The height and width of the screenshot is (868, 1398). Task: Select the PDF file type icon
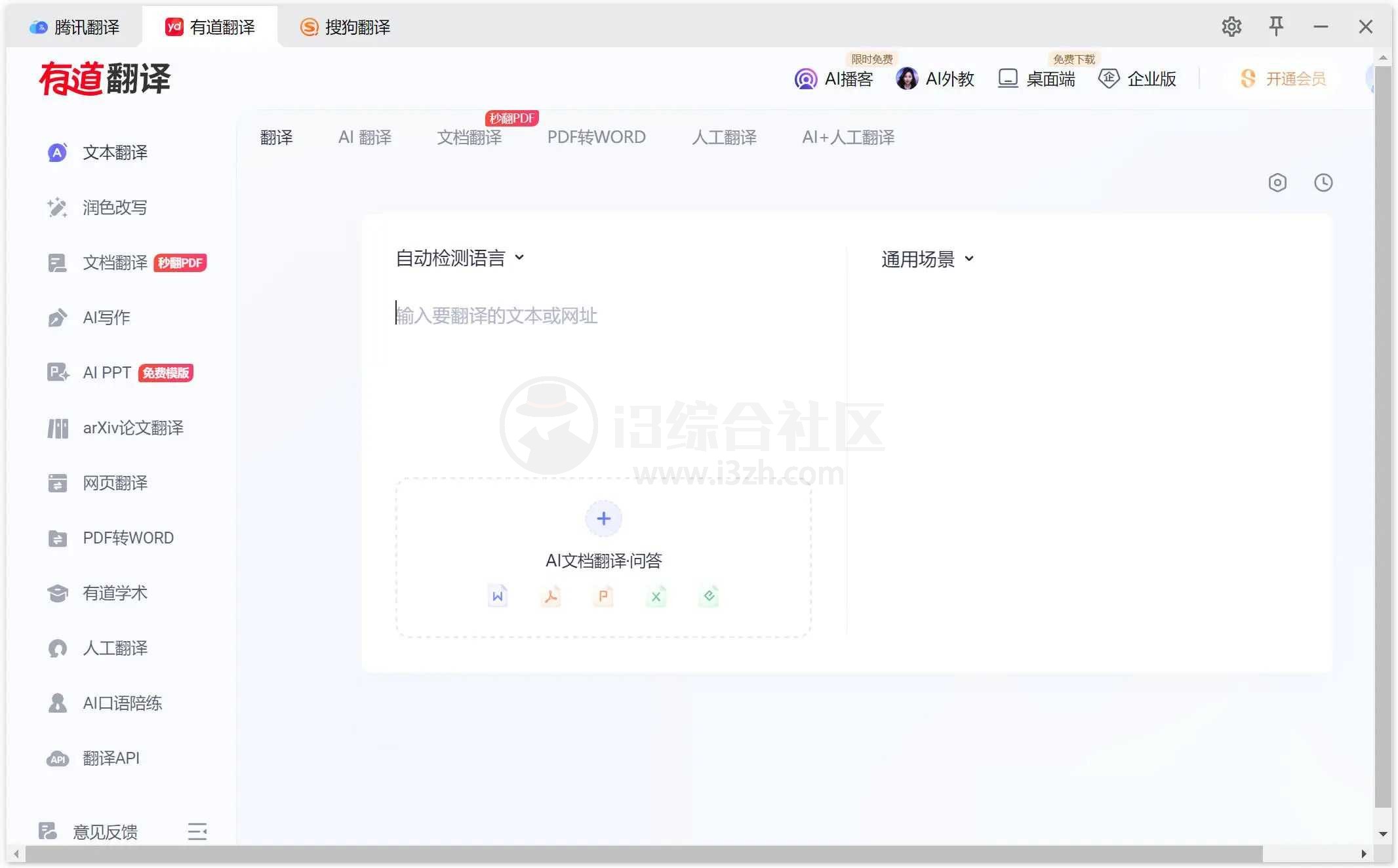point(551,596)
